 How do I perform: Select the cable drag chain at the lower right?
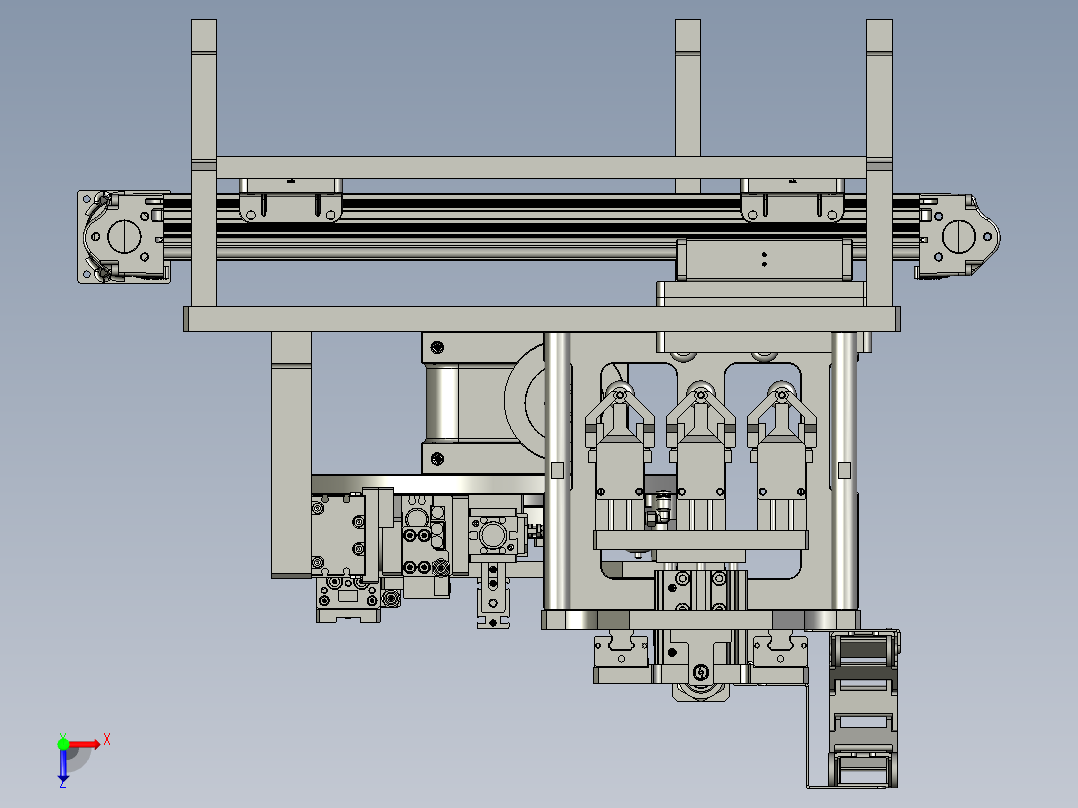[863, 708]
